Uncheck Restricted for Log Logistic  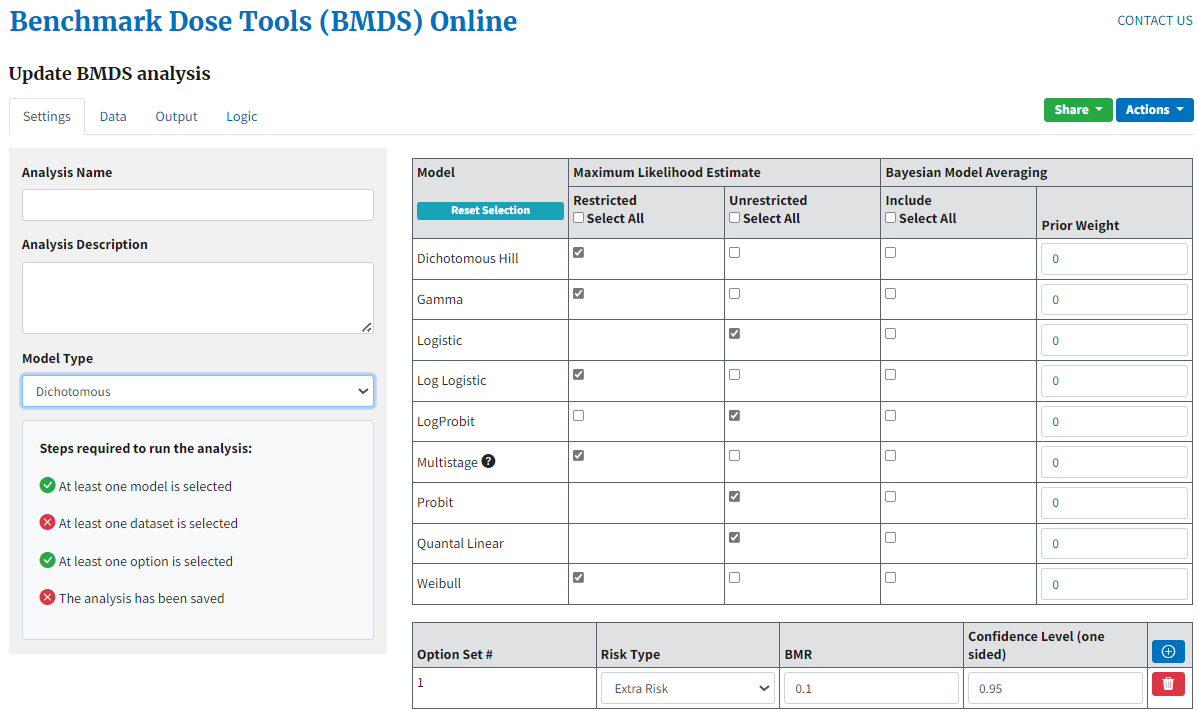578,374
